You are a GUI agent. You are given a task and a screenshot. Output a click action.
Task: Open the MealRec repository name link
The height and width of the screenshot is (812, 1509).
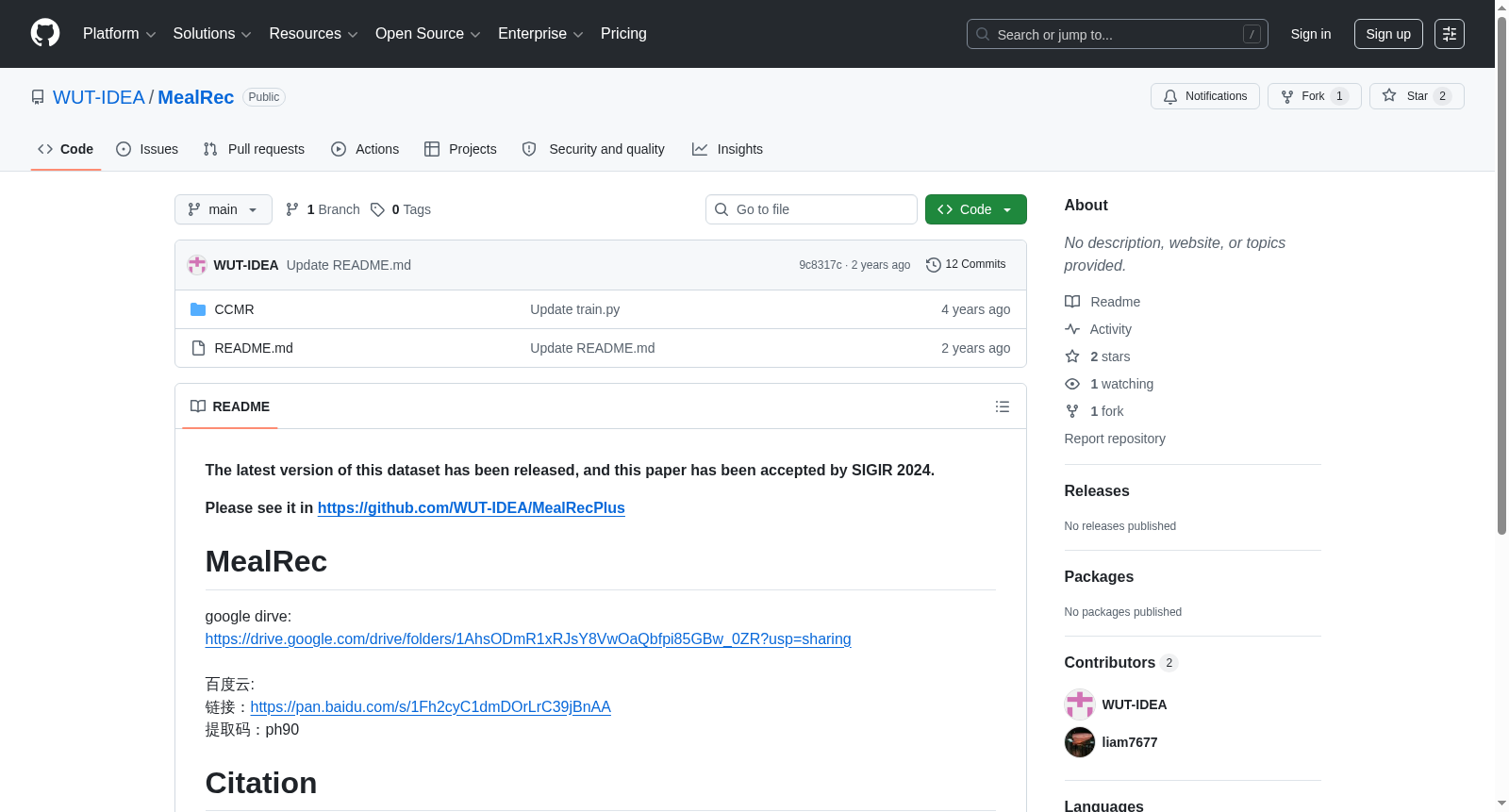(196, 97)
